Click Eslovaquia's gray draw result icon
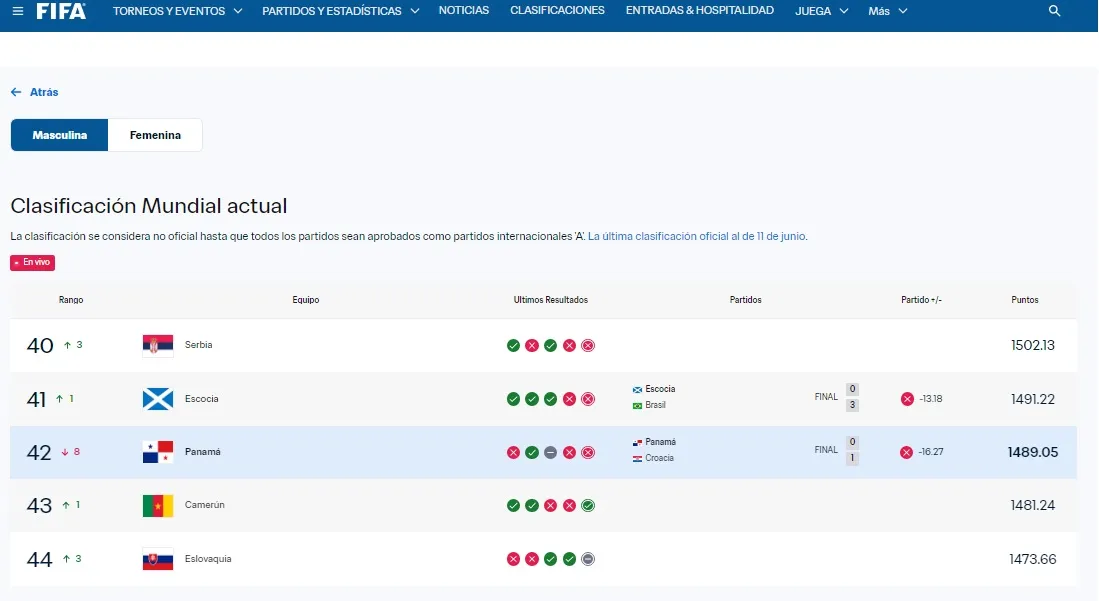 [588, 559]
